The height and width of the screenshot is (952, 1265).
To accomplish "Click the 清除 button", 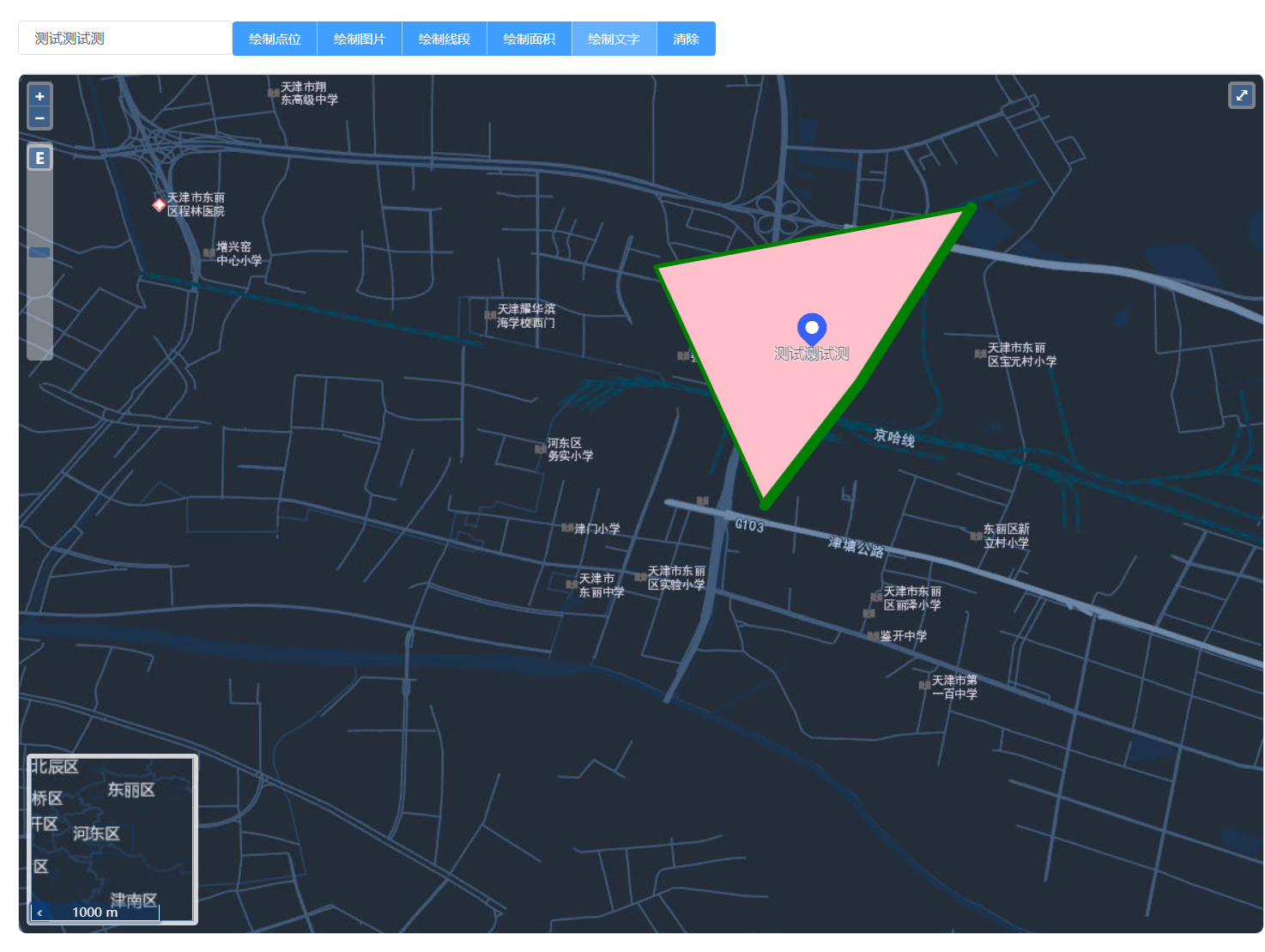I will (x=687, y=39).
